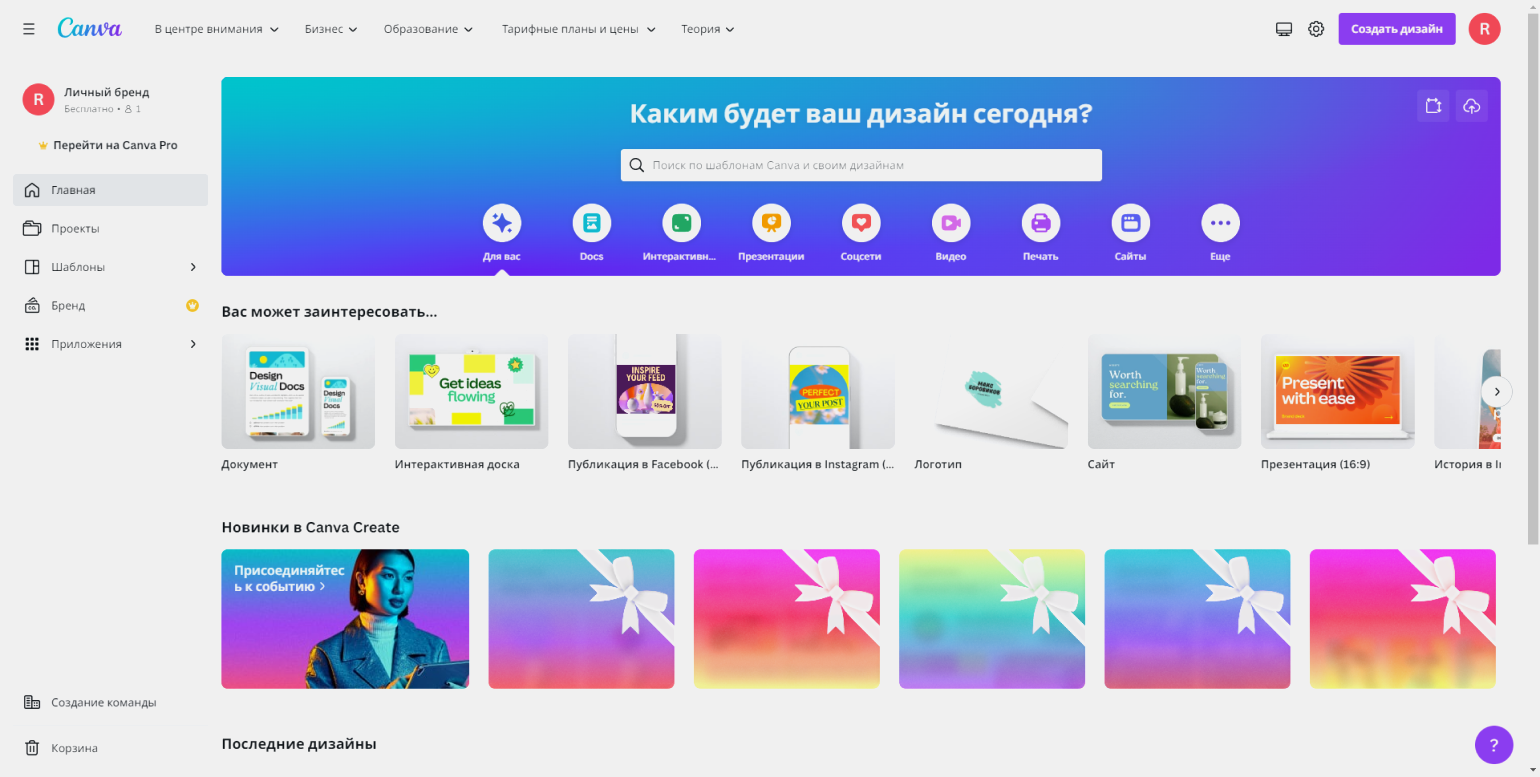
Task: Open the Публикация в Facebook thumbnail
Action: coord(645,391)
